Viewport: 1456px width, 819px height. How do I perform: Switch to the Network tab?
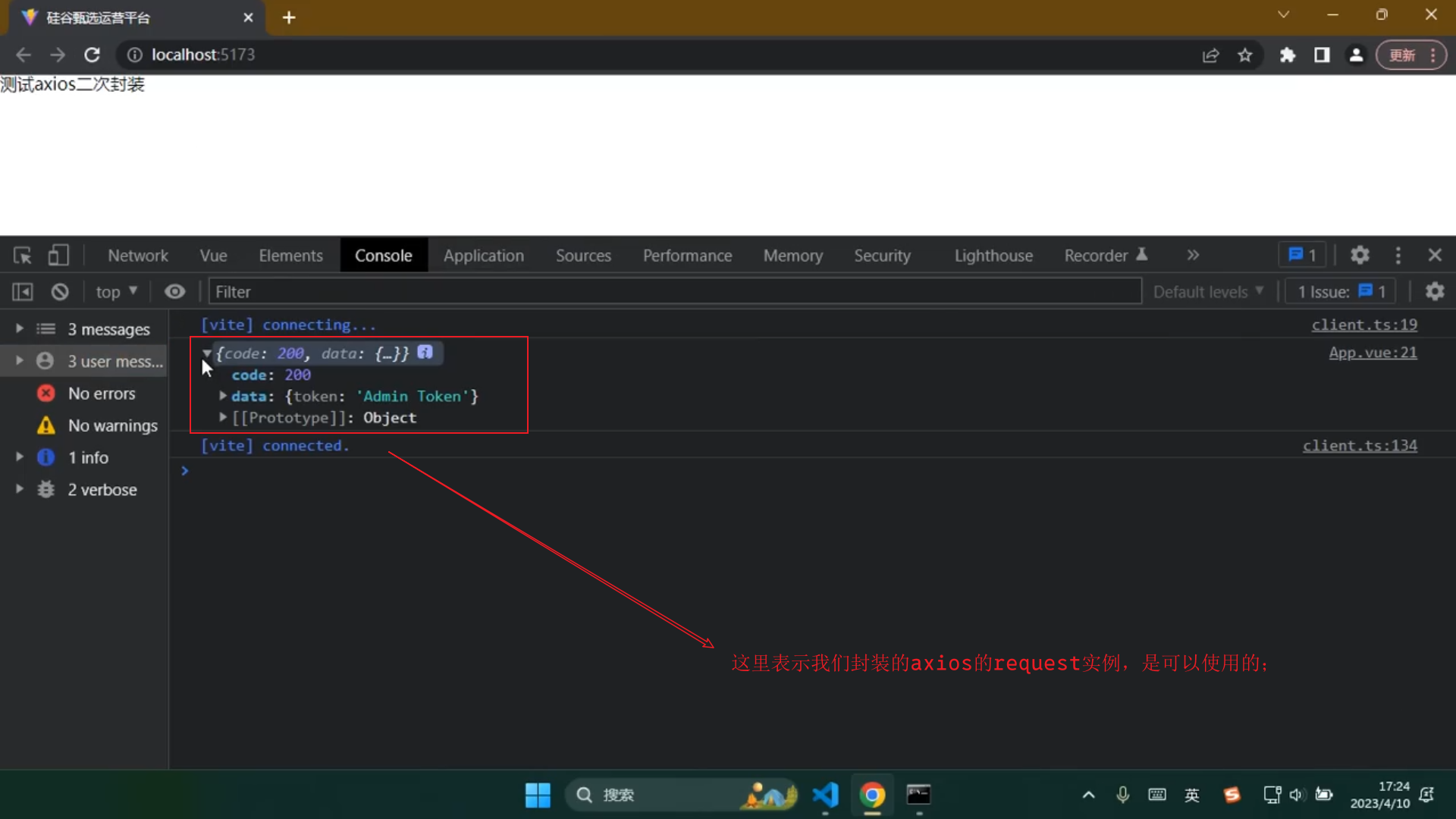tap(138, 256)
